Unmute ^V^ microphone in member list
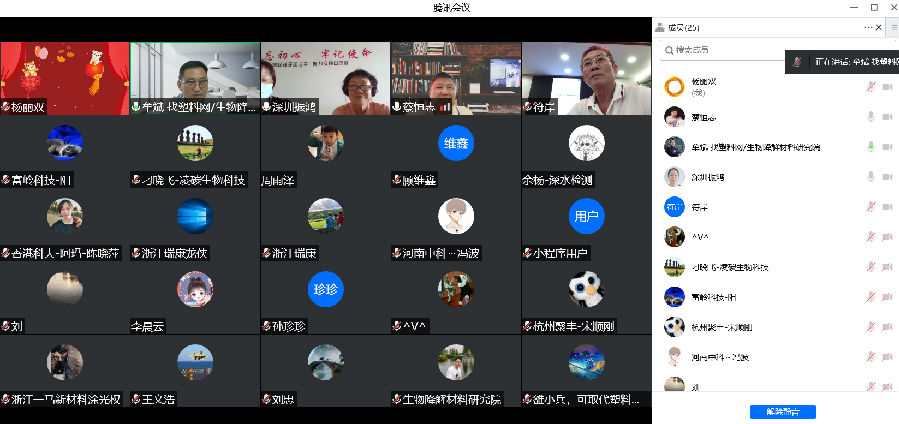 pyautogui.click(x=870, y=236)
